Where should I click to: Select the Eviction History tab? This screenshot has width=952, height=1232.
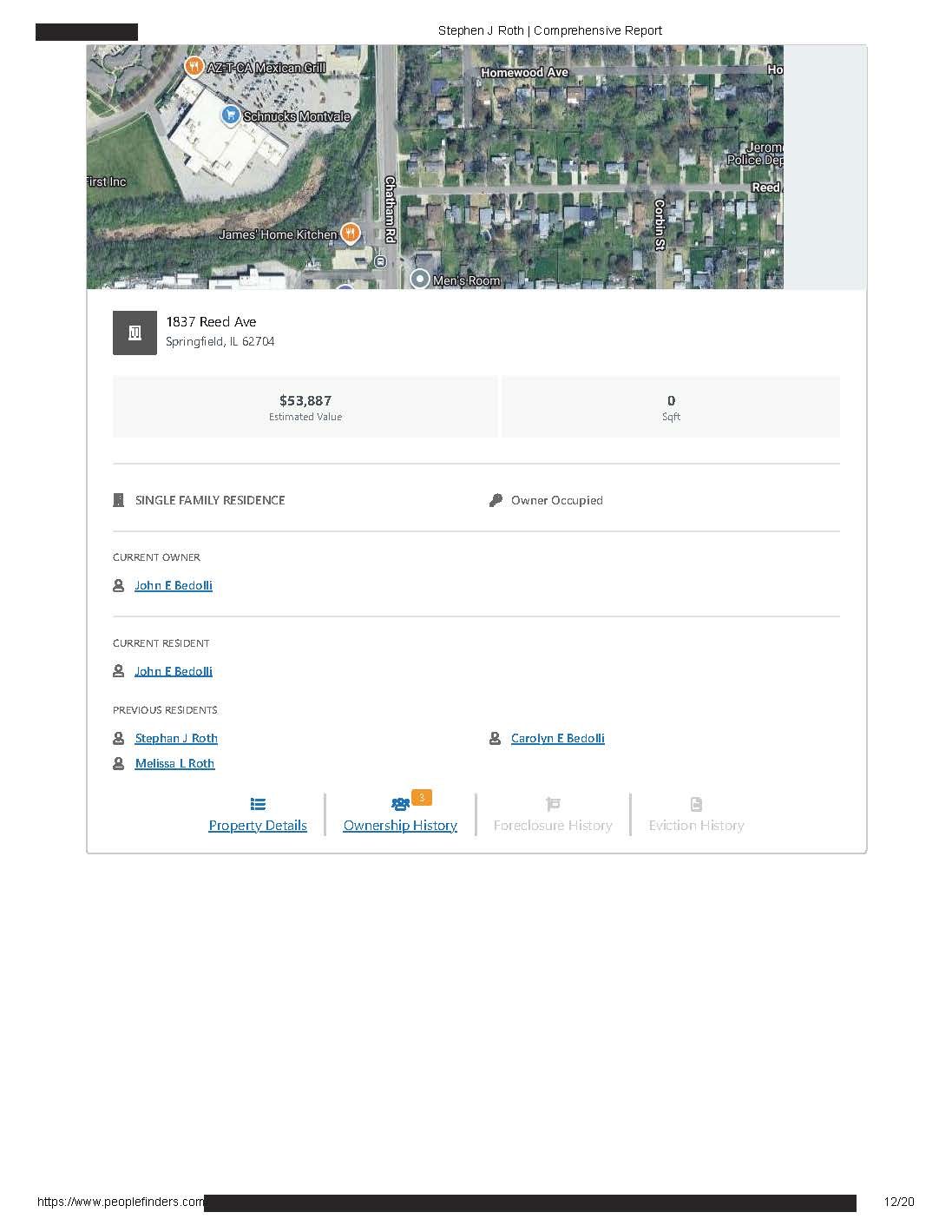(696, 825)
